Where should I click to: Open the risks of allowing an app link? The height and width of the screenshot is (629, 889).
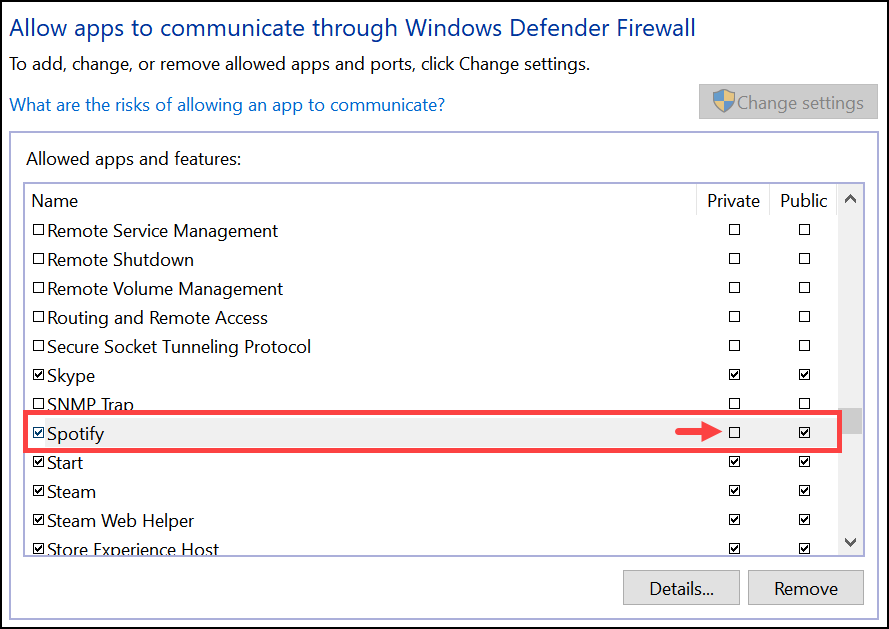226,104
